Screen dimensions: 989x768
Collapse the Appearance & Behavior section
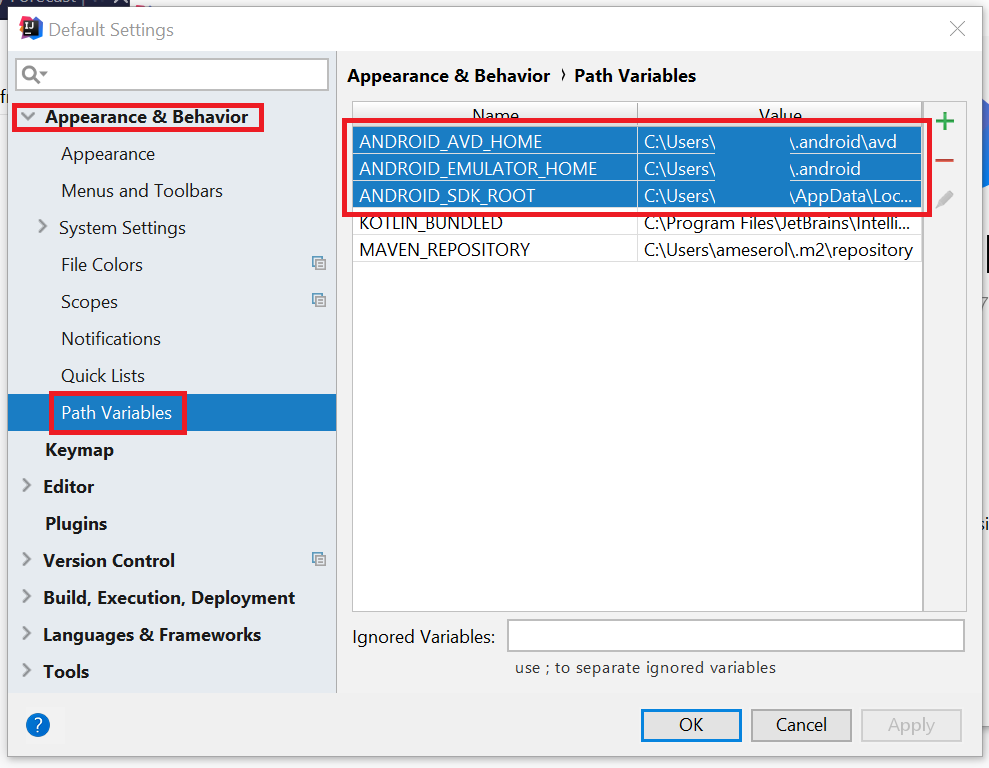28,117
